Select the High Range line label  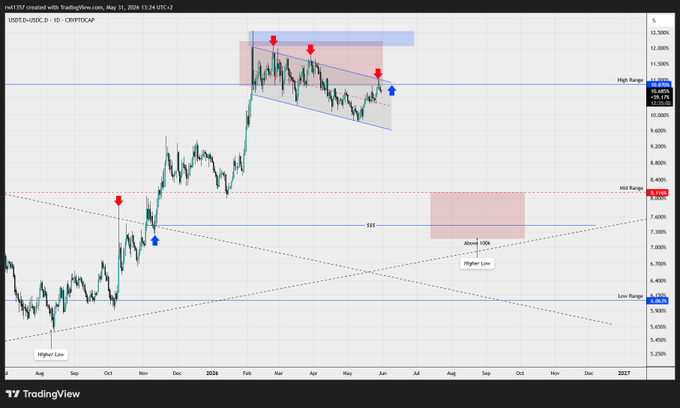click(630, 80)
